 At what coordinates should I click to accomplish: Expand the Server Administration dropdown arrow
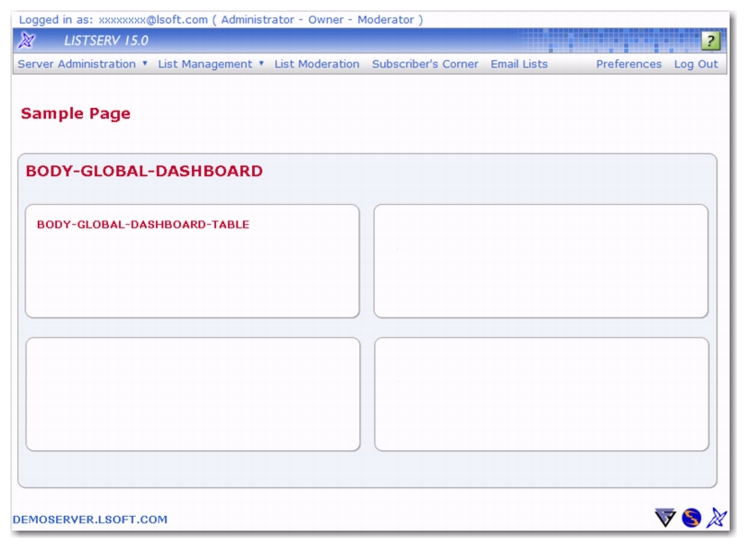coord(145,63)
